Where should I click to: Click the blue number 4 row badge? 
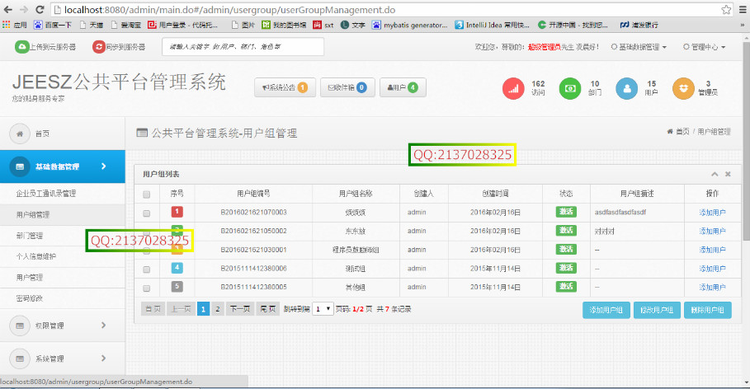177,267
